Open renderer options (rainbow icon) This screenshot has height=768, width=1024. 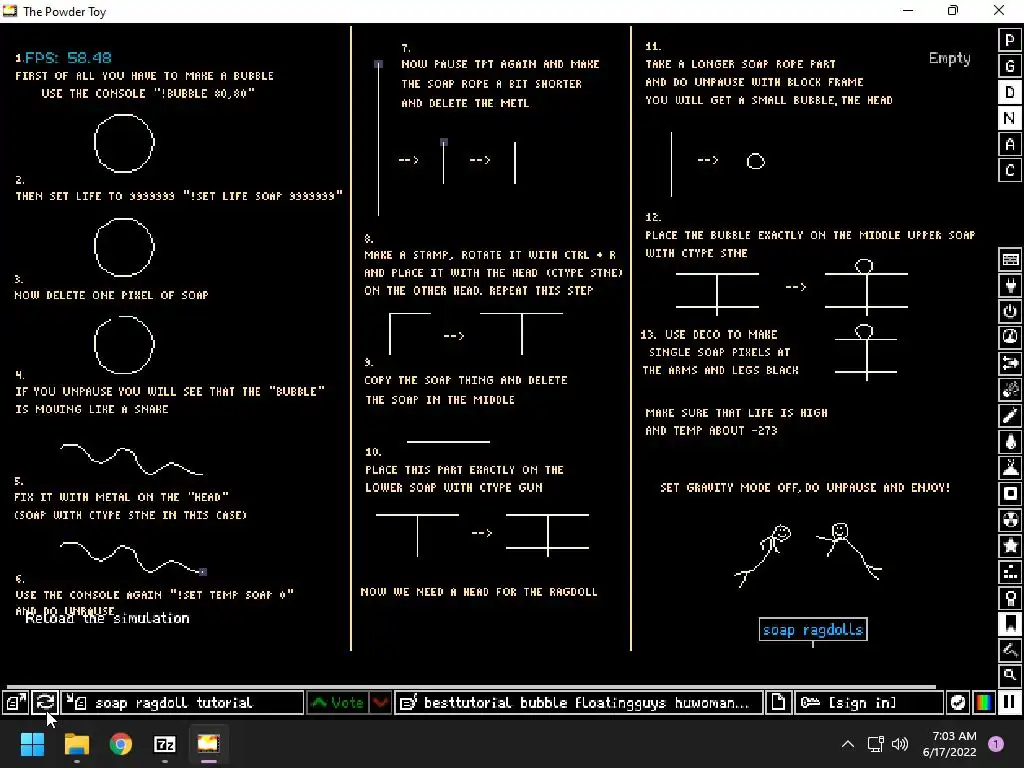pos(984,703)
